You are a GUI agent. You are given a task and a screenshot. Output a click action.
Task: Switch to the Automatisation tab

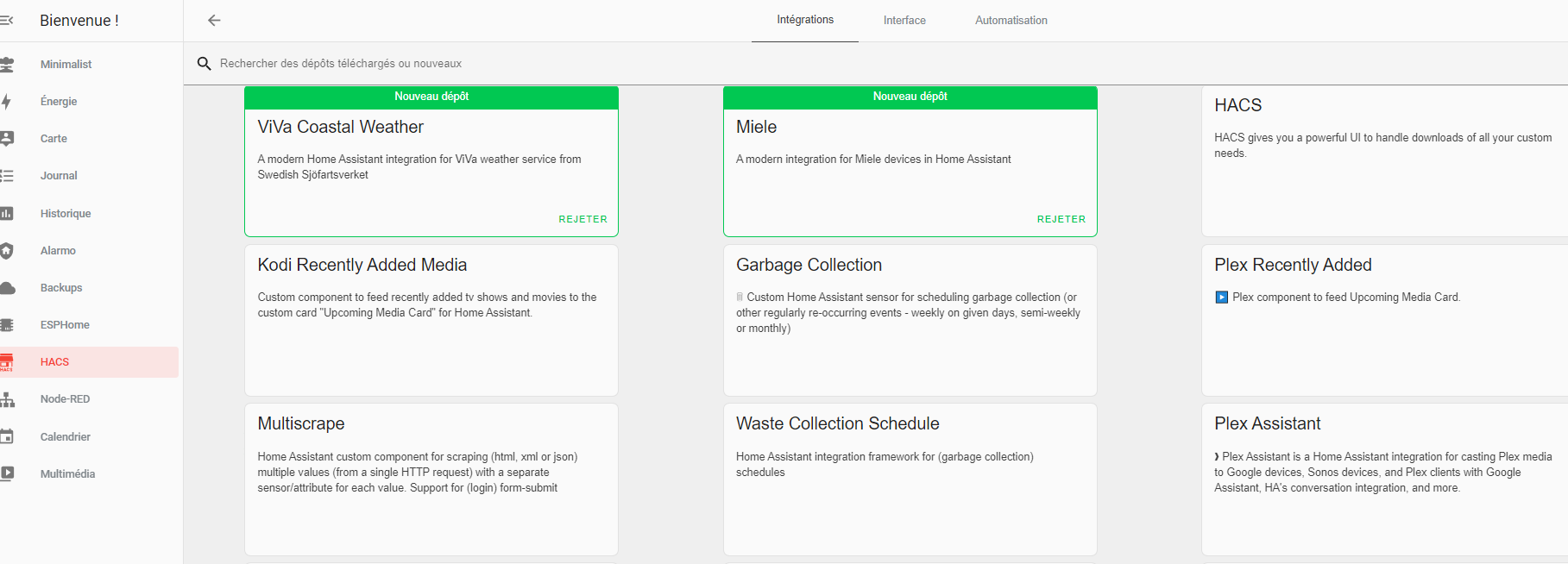(x=1011, y=20)
